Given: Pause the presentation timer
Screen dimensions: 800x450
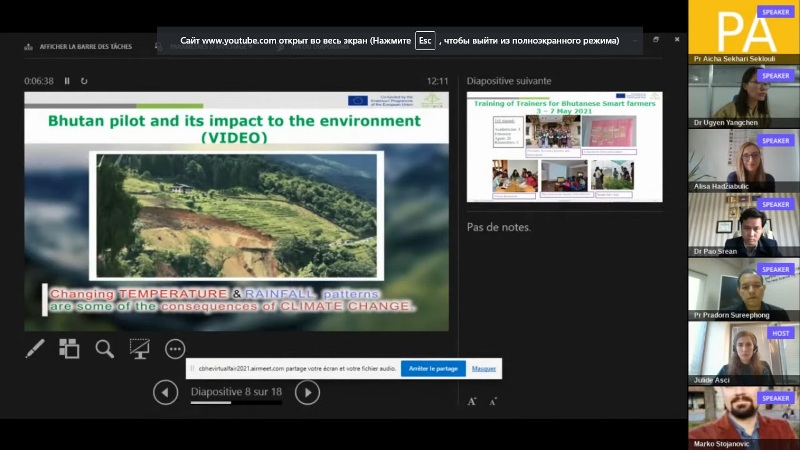Looking at the screenshot, I should tap(67, 81).
